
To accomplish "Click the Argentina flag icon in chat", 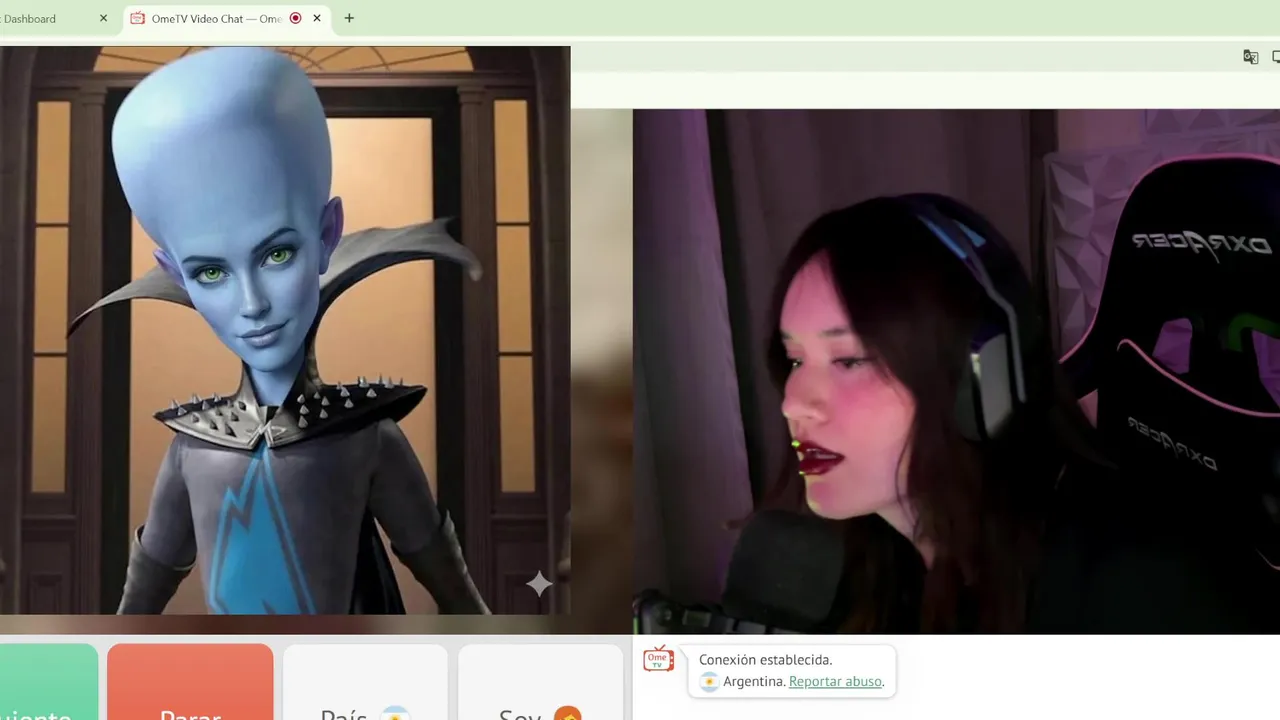I will point(709,682).
